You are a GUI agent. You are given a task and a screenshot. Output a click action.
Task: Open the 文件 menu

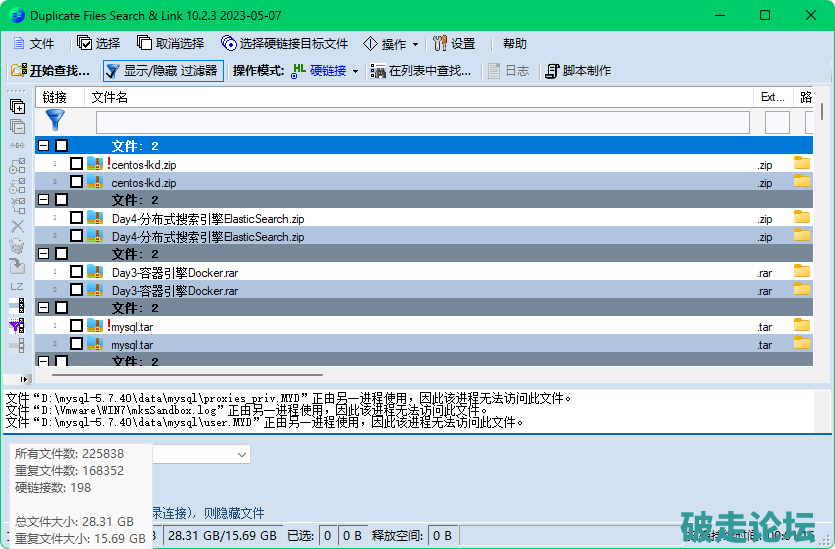click(33, 44)
